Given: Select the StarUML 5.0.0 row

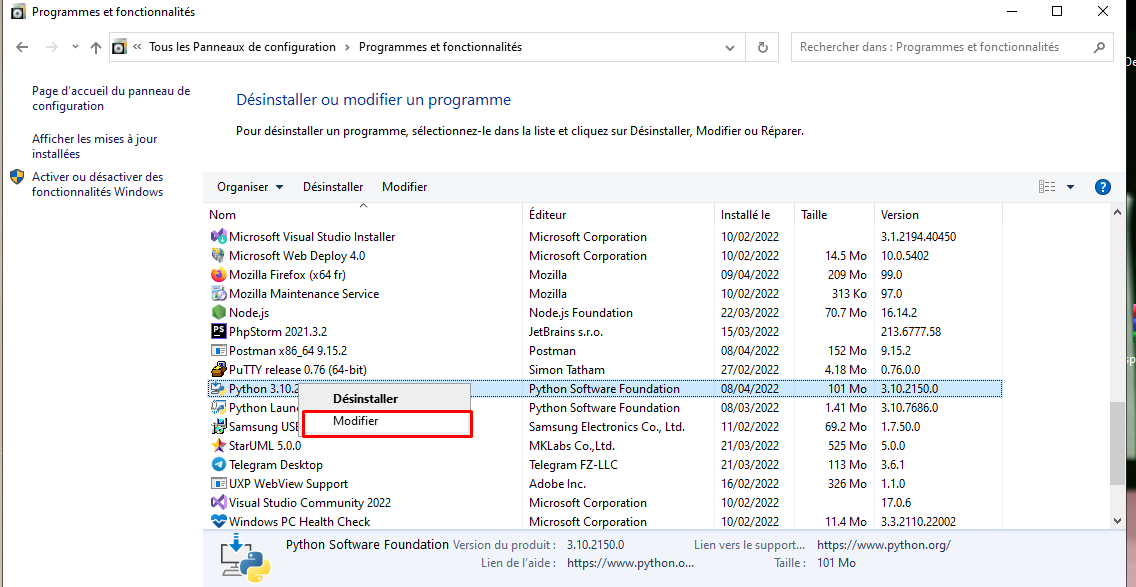Looking at the screenshot, I should coord(605,446).
